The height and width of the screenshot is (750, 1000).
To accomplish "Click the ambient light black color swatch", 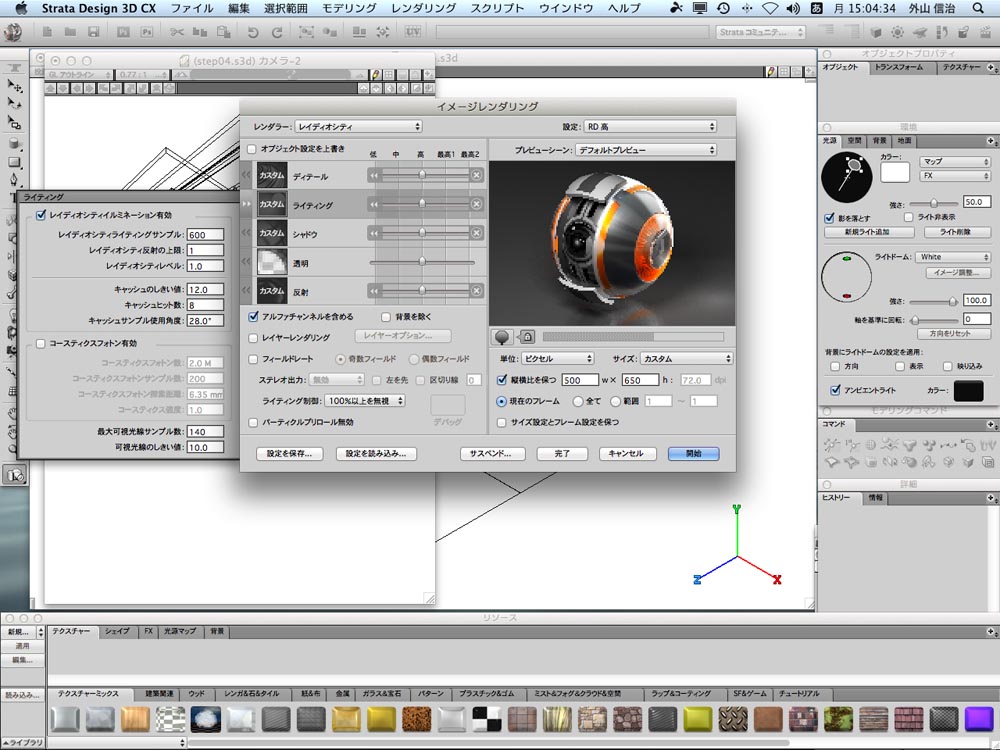I will (968, 390).
